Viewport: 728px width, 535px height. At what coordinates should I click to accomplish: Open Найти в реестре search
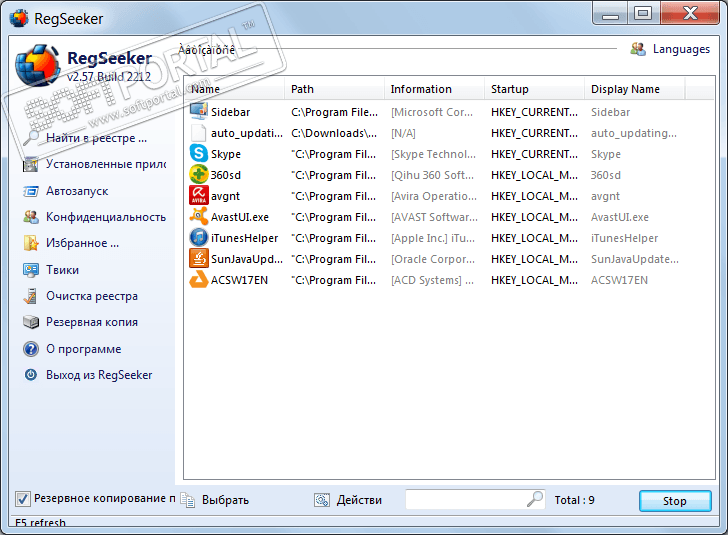[96, 138]
